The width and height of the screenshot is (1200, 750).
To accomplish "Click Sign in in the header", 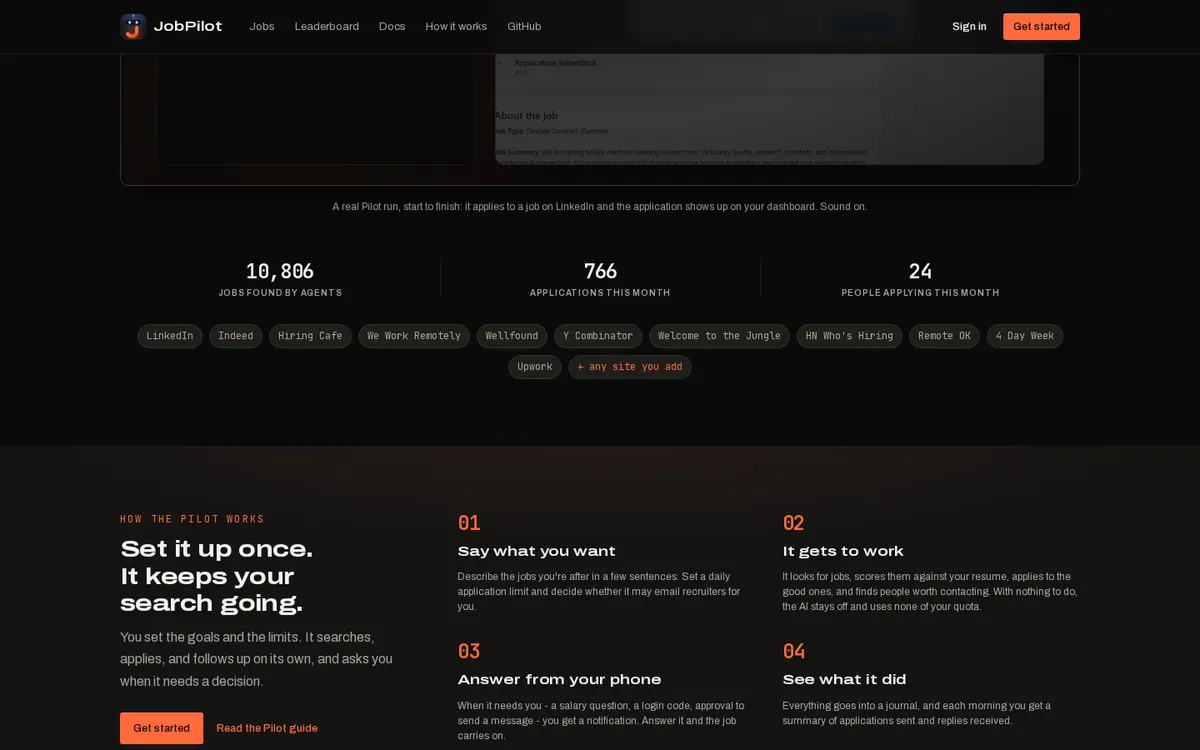I will tap(969, 26).
